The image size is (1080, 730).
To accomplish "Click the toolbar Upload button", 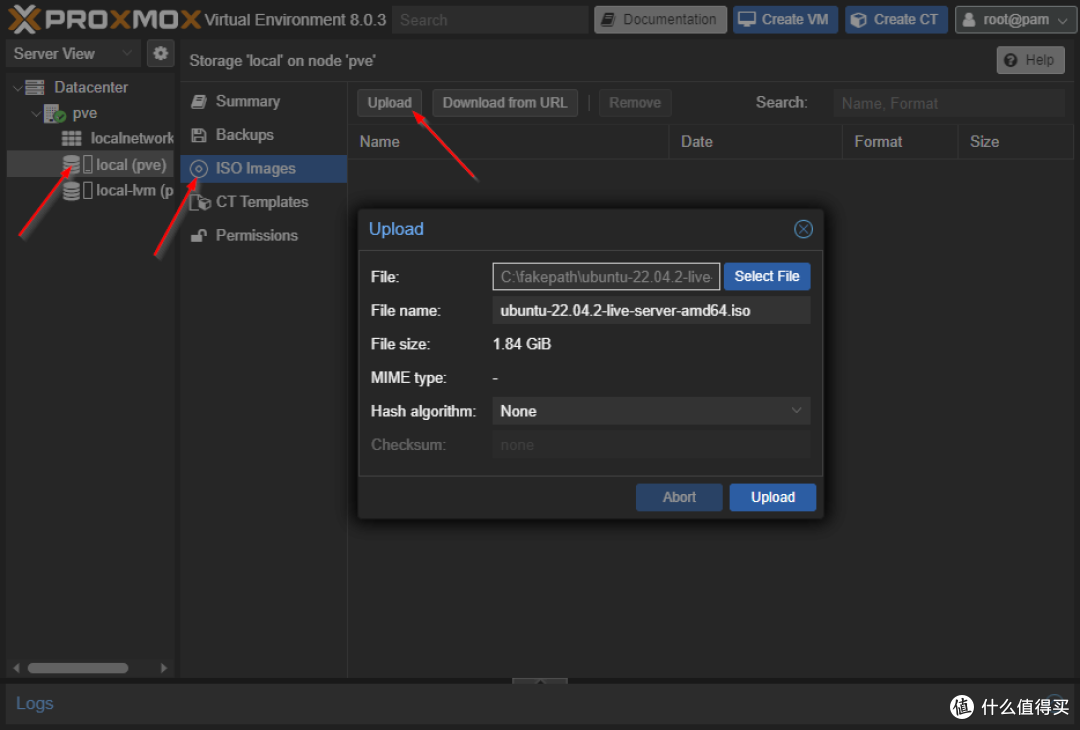I will coord(389,103).
